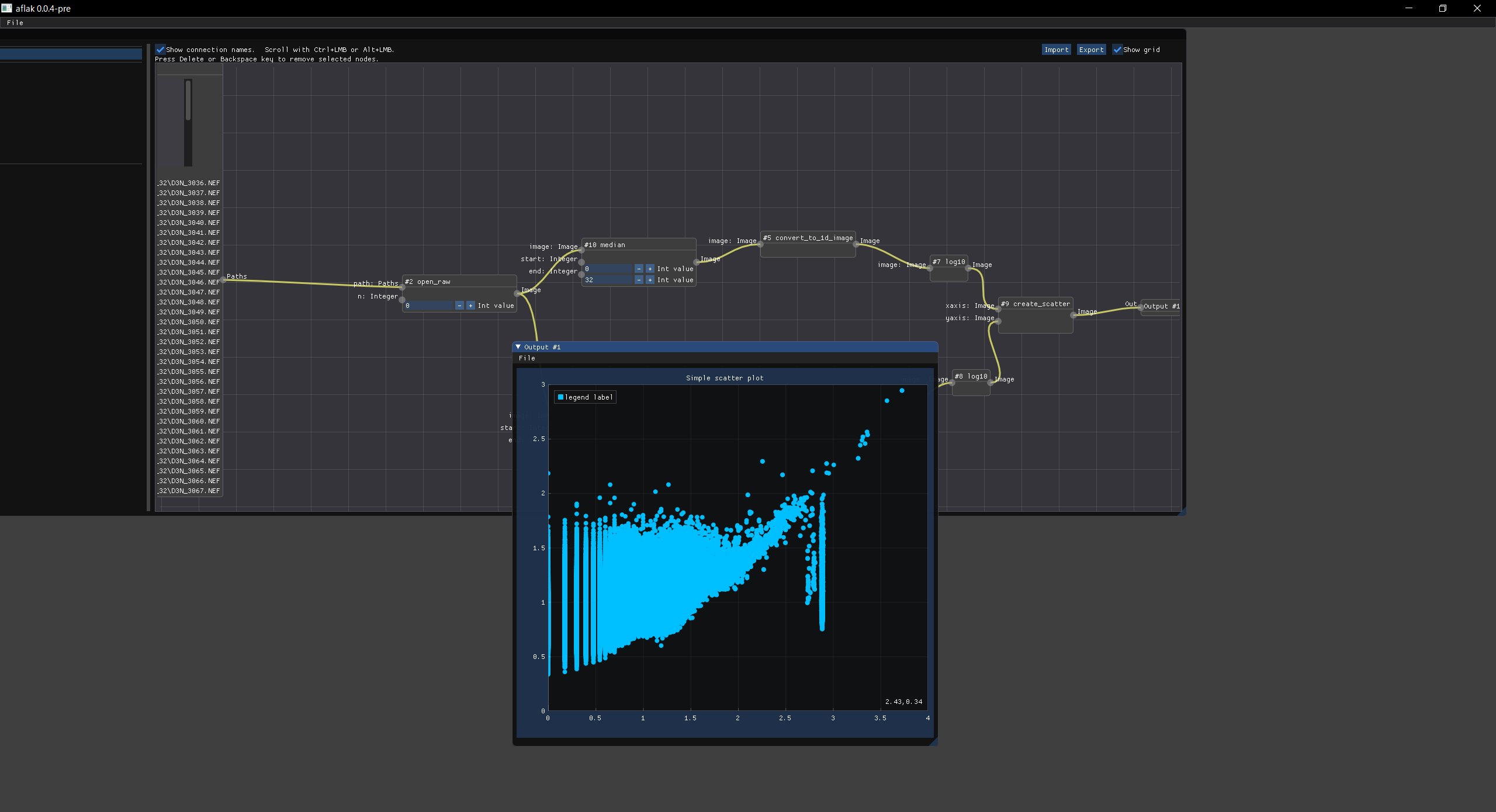Screen dimensions: 1496x812
Task: Click file entry D3N_3036.NEF
Action: pos(188,183)
